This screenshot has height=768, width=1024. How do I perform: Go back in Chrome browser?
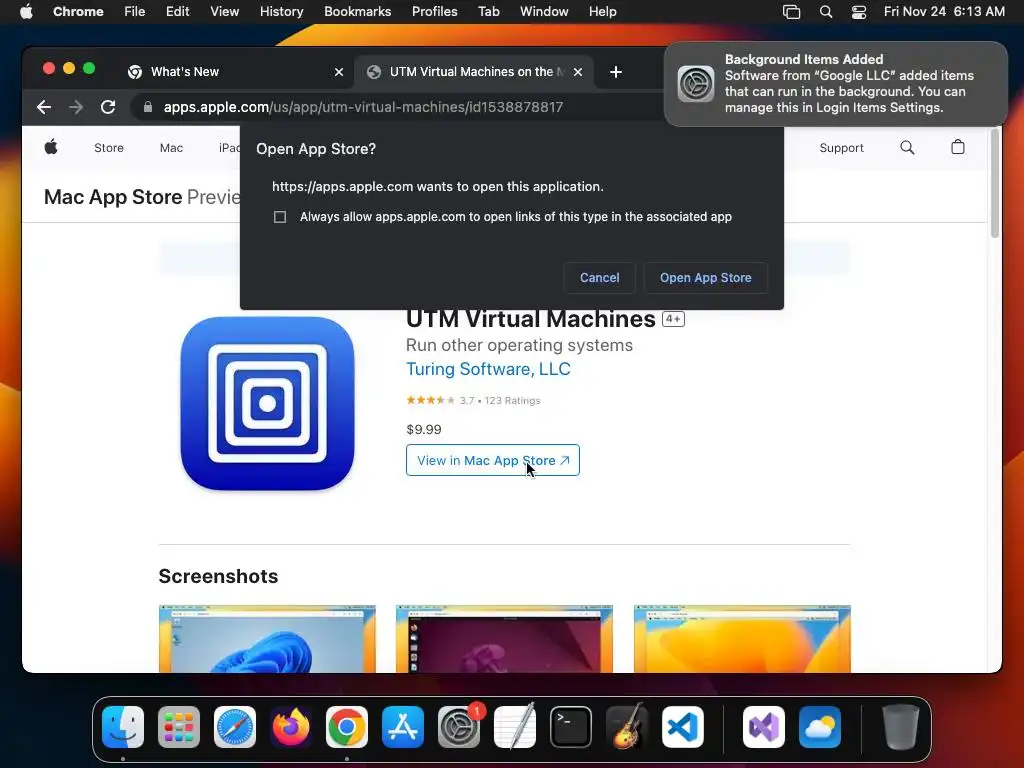point(44,107)
